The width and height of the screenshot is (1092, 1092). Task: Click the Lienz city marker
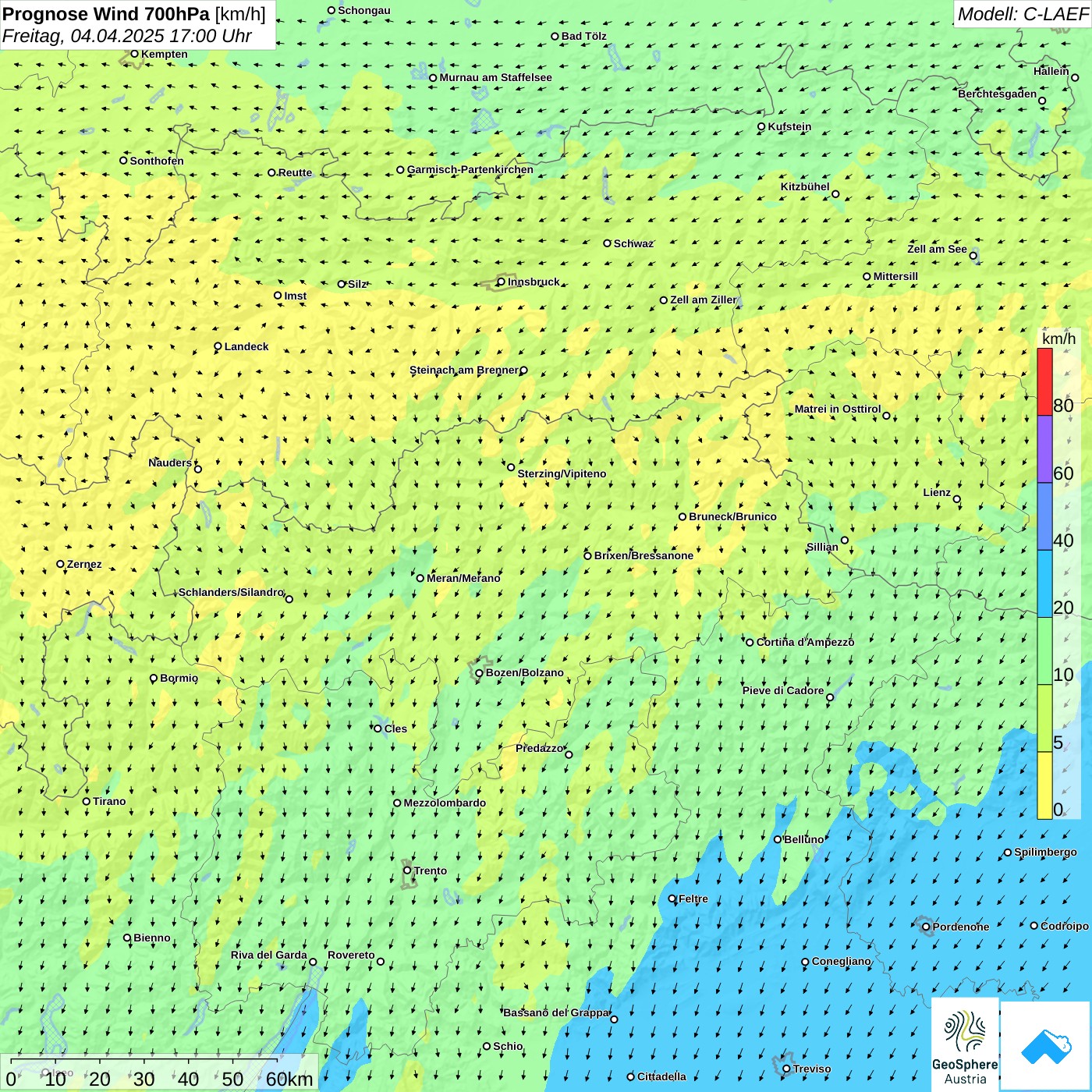point(957,499)
